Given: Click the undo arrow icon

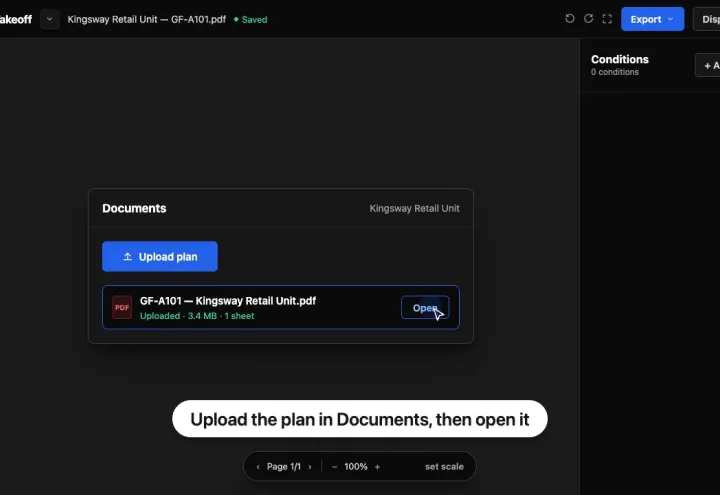Looking at the screenshot, I should (x=570, y=19).
